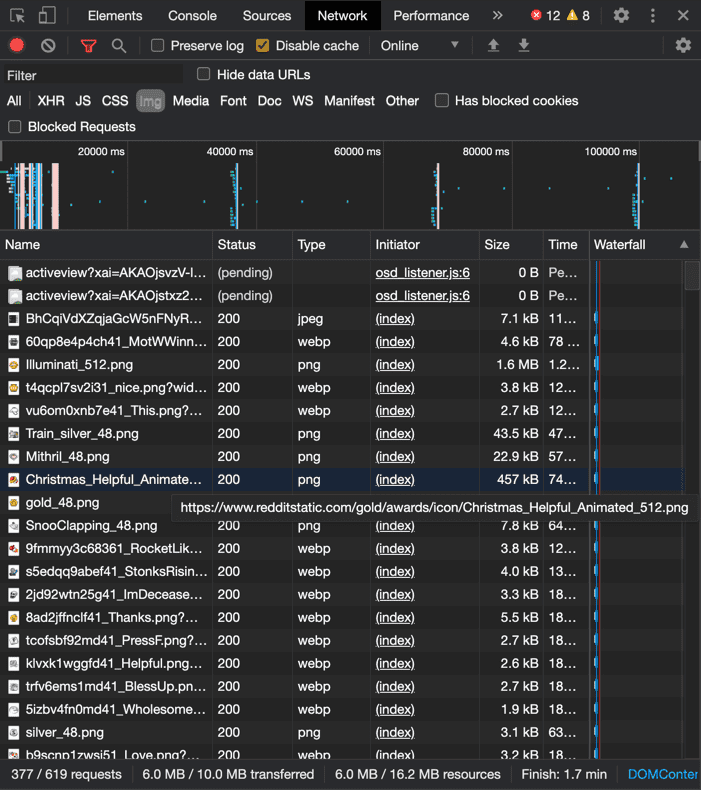Select the XHR filter type

point(51,101)
